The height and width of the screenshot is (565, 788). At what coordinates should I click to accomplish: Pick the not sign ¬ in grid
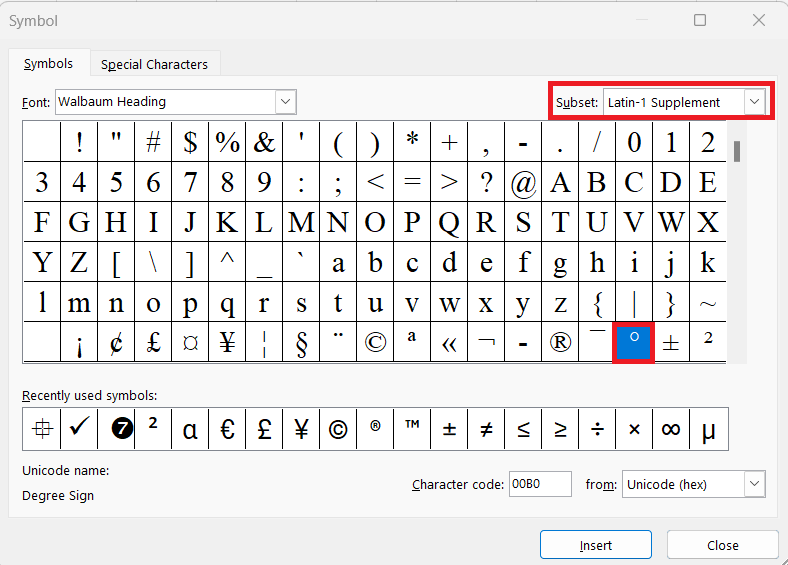[486, 342]
